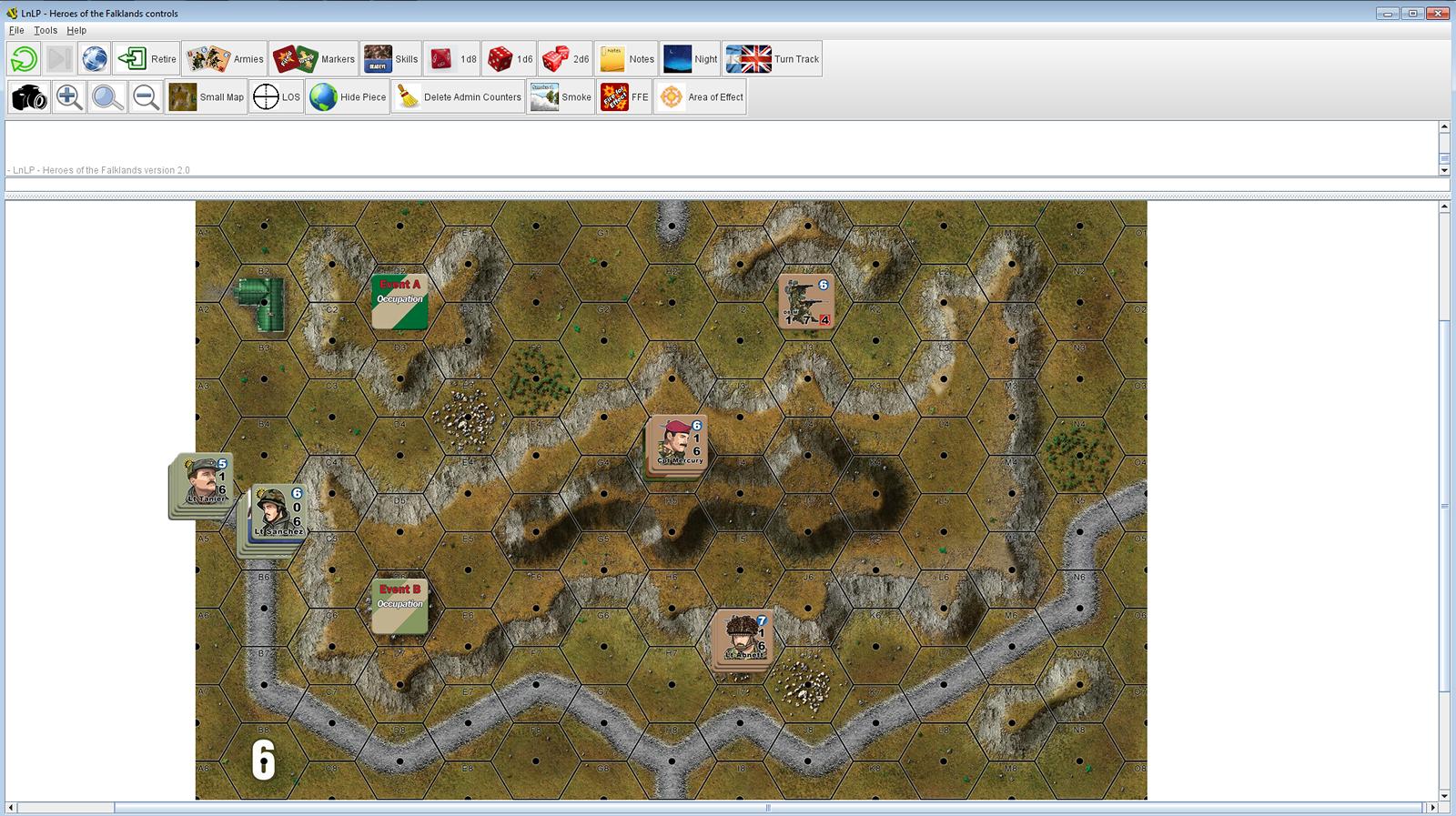Roll the 2d6 dice
This screenshot has height=816, width=1456.
click(x=566, y=59)
